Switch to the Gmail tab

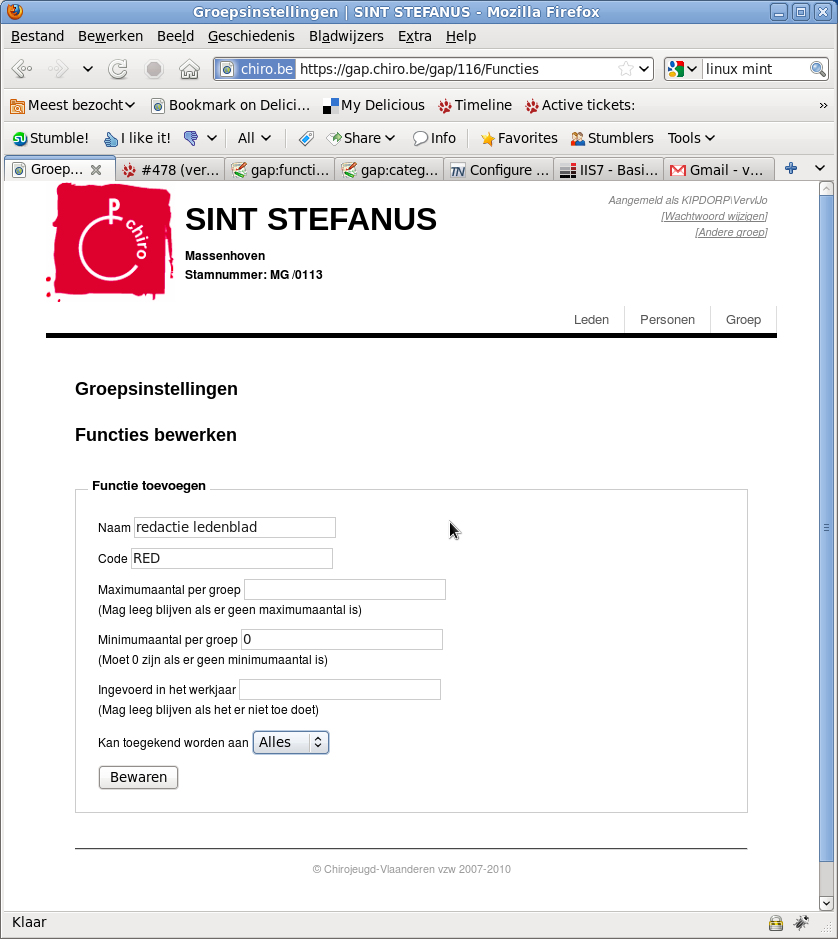point(719,170)
